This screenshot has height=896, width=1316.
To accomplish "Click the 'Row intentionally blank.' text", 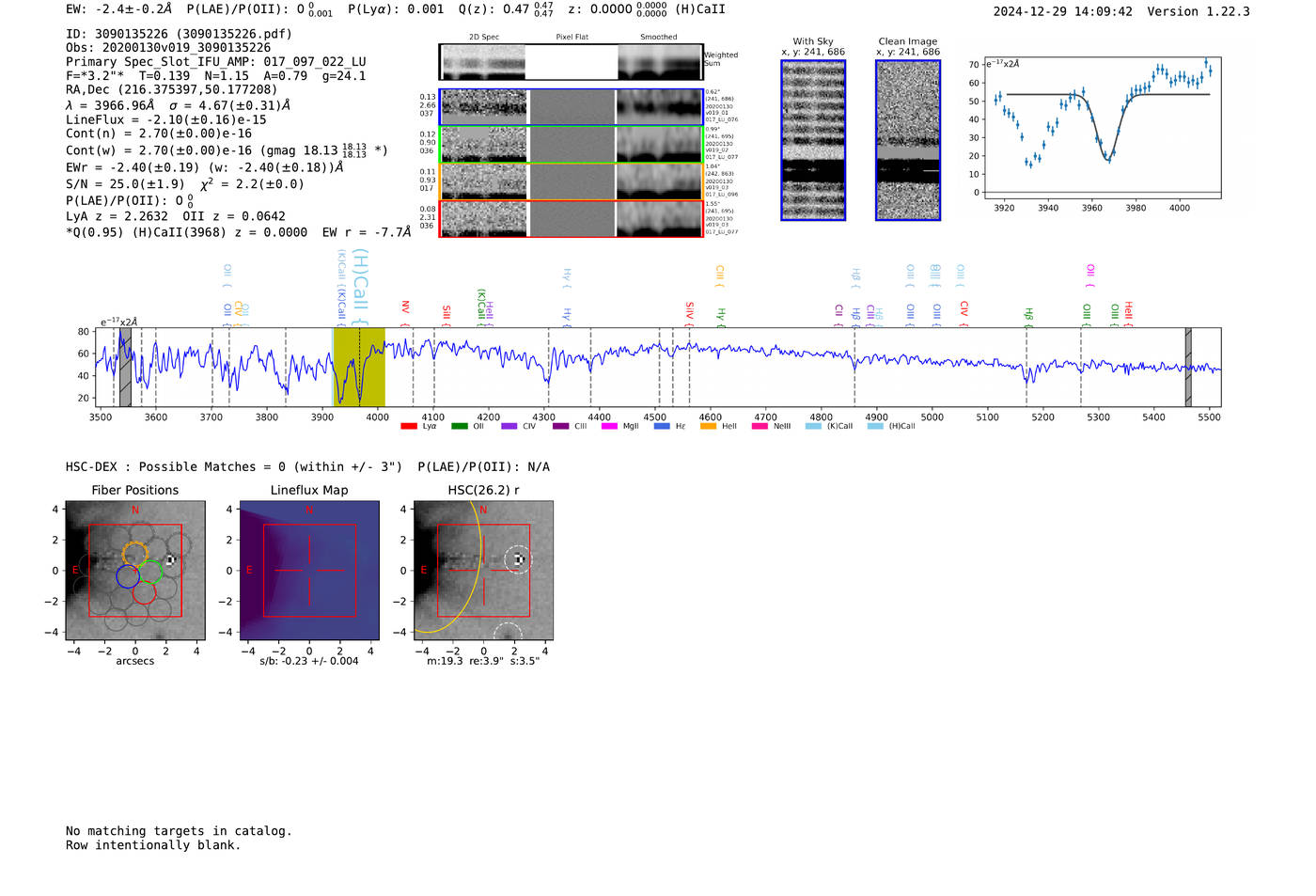I will (x=153, y=845).
